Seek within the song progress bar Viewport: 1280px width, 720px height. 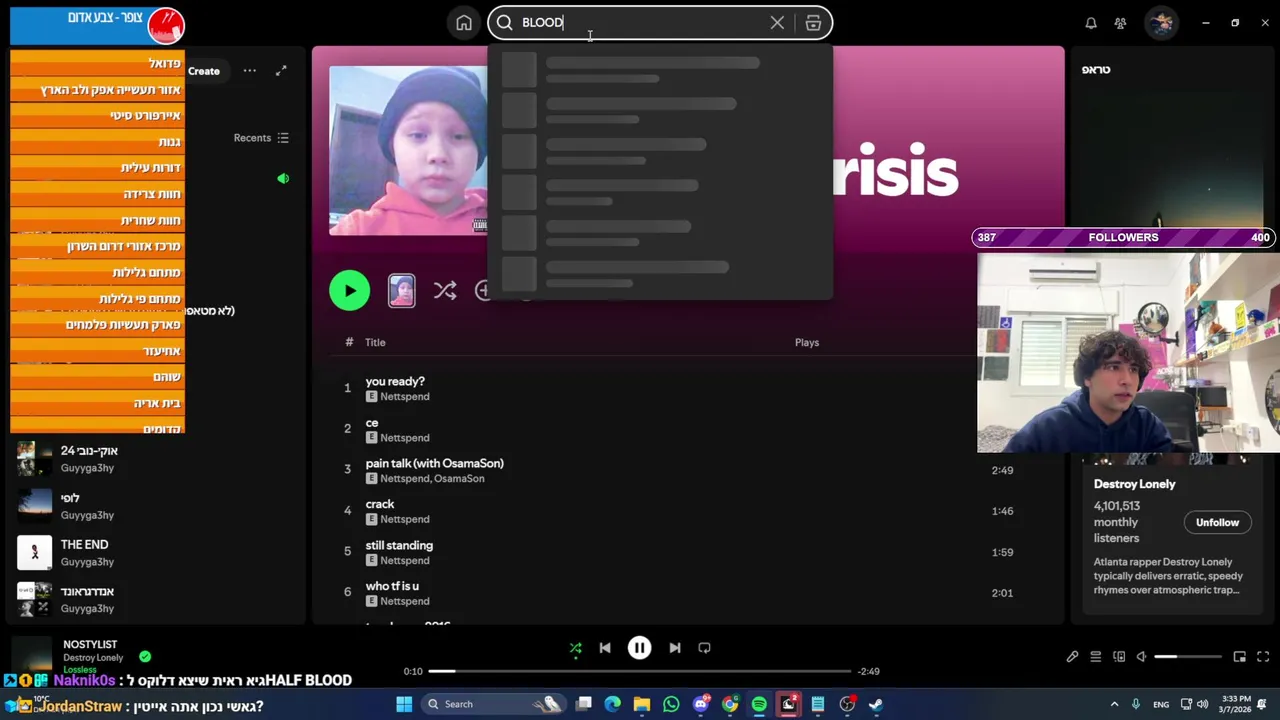coord(640,671)
